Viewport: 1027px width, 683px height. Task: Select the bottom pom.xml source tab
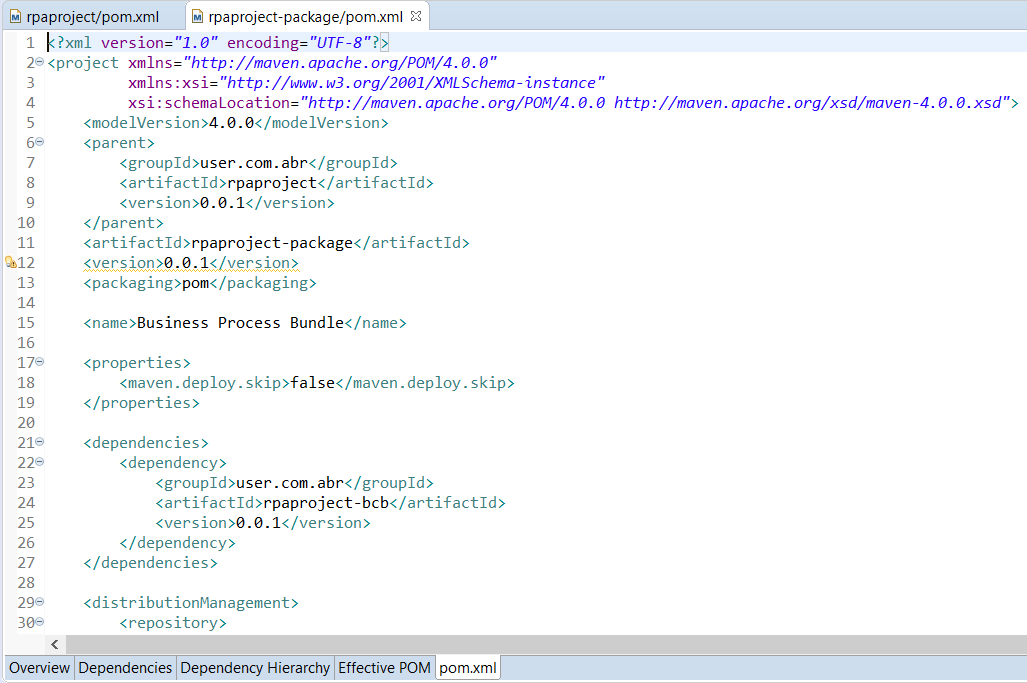tap(468, 668)
